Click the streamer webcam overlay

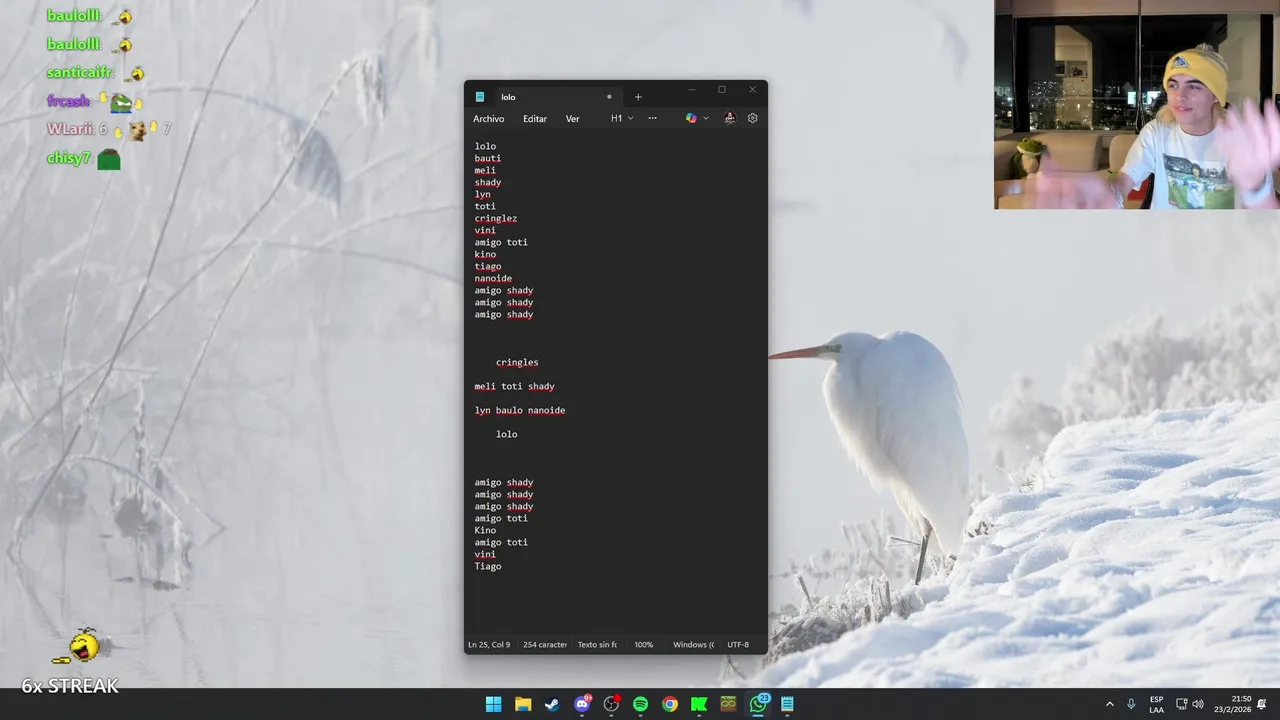1137,104
